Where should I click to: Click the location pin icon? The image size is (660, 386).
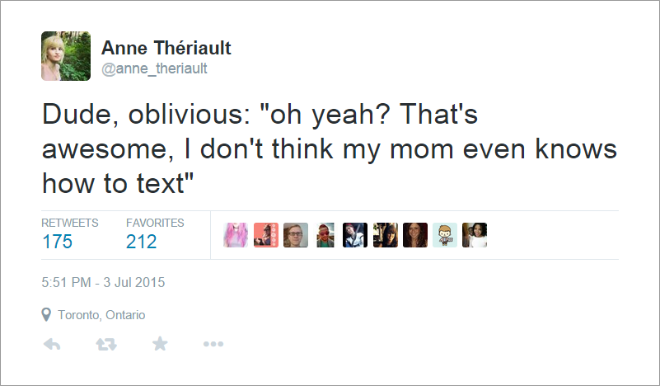tap(46, 314)
